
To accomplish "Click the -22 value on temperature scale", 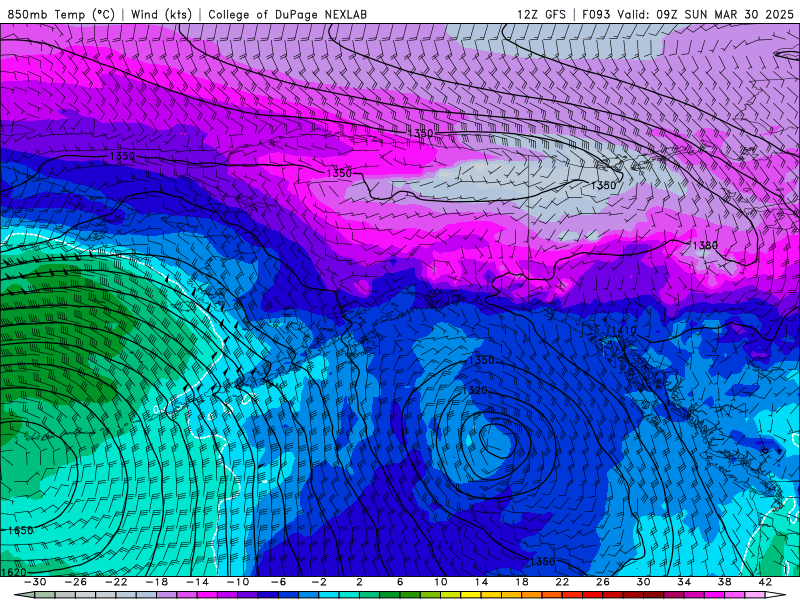I will (x=116, y=582).
